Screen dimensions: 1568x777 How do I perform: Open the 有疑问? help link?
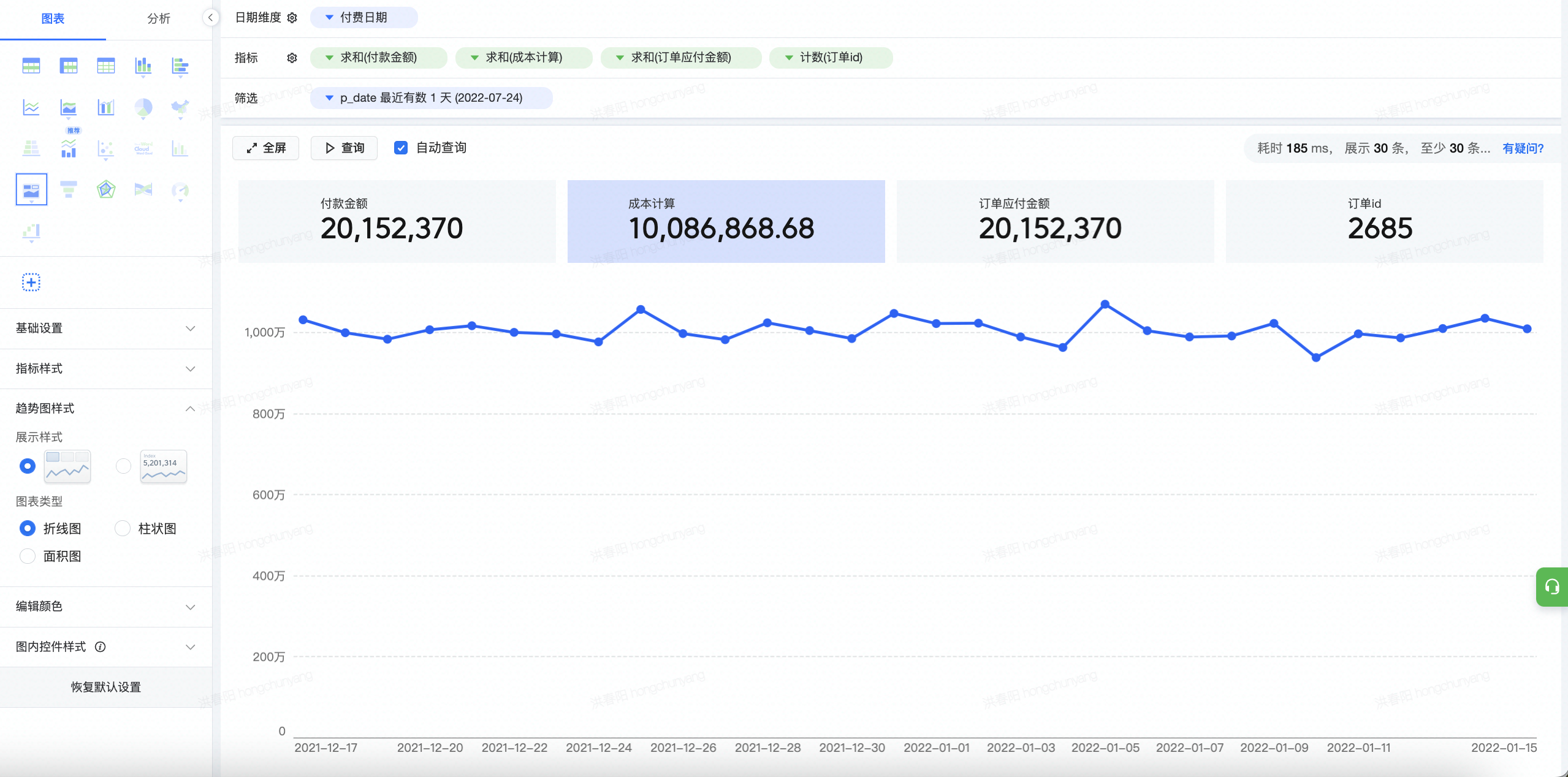point(1523,148)
